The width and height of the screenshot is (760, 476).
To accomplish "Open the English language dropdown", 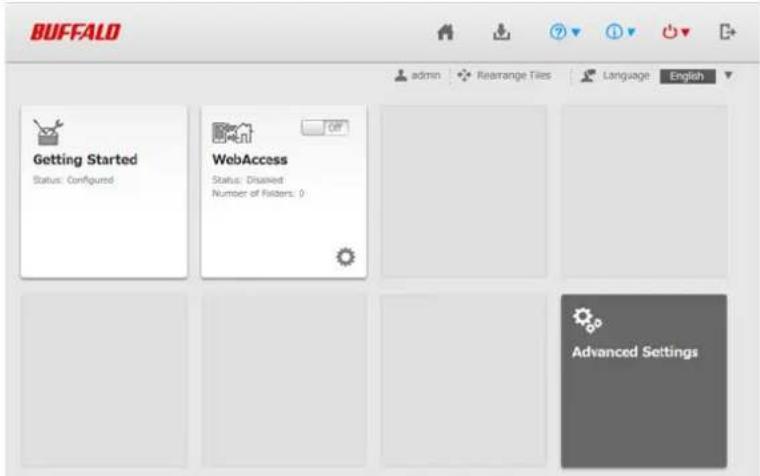I will [687, 76].
